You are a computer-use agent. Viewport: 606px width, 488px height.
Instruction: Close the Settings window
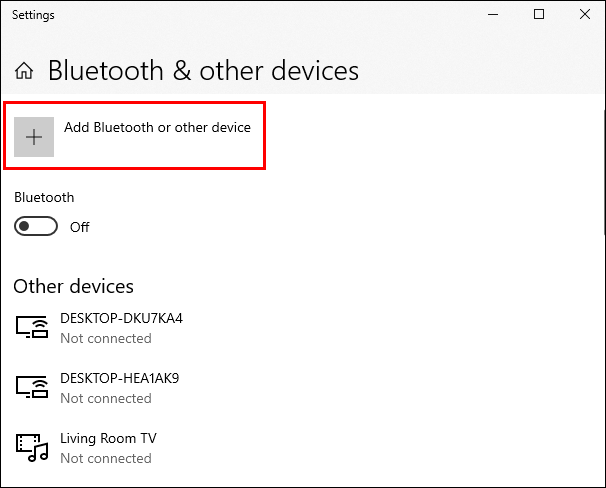pos(584,15)
